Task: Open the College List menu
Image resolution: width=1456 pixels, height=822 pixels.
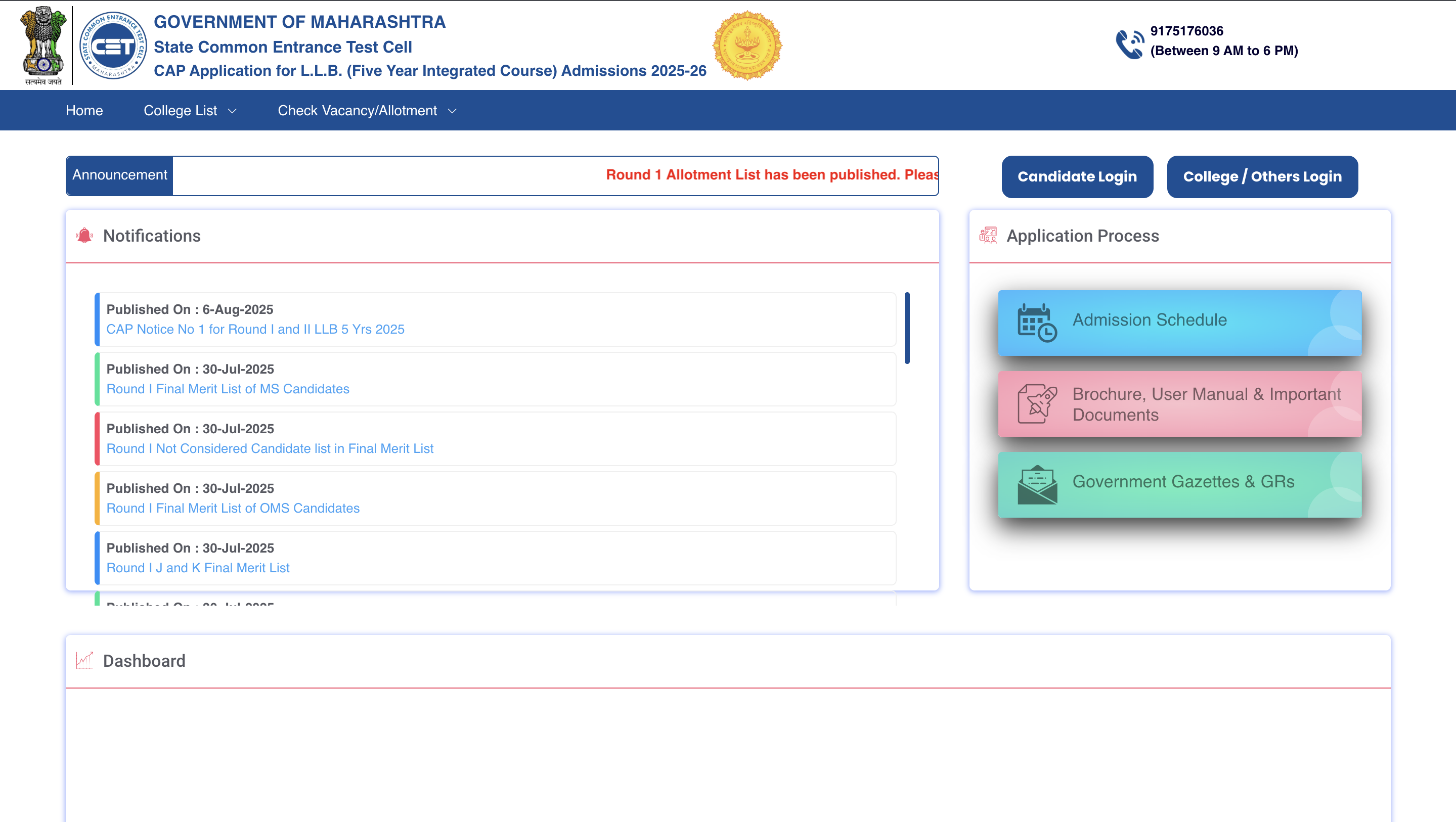Action: 190,110
